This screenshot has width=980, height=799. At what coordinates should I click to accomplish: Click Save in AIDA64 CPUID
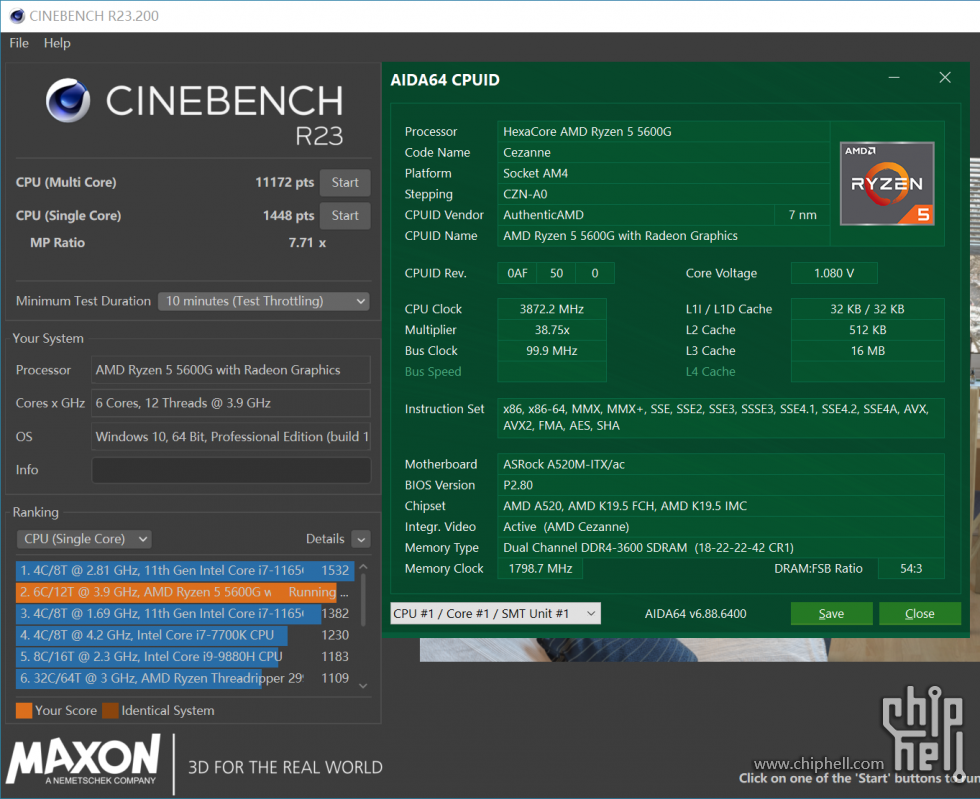pos(831,614)
